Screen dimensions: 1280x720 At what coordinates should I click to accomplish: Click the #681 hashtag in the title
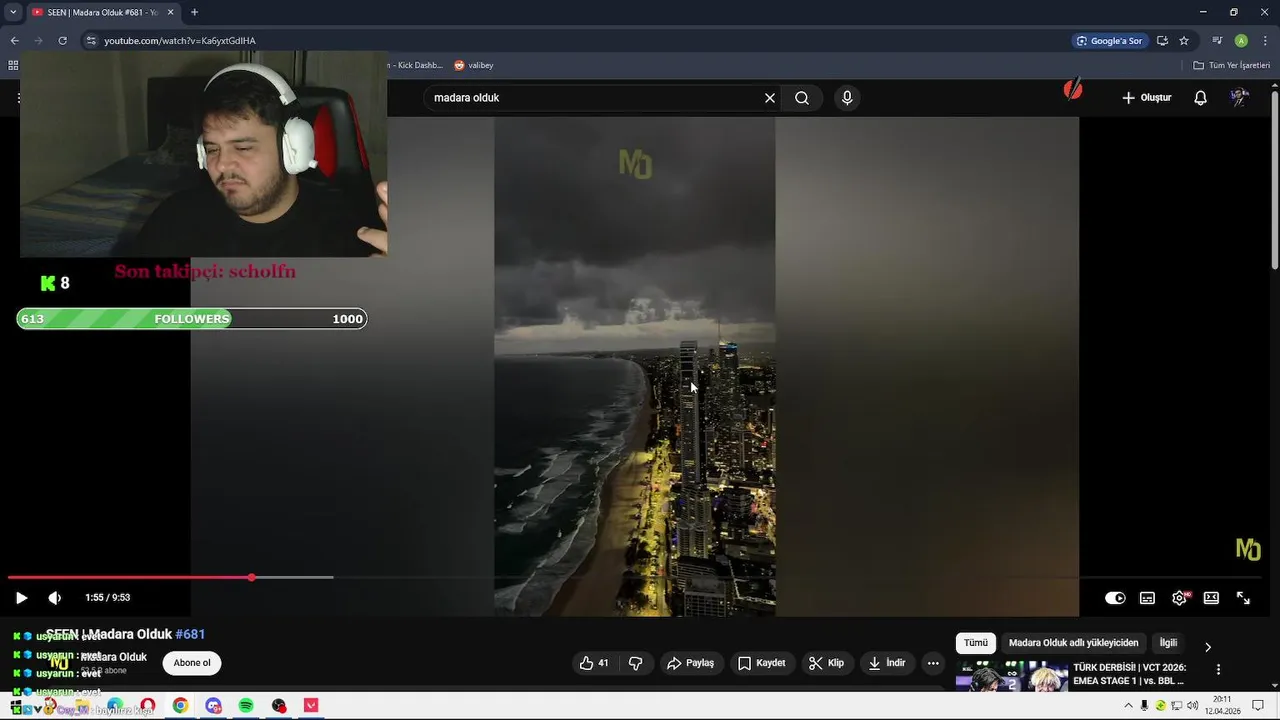pos(190,634)
